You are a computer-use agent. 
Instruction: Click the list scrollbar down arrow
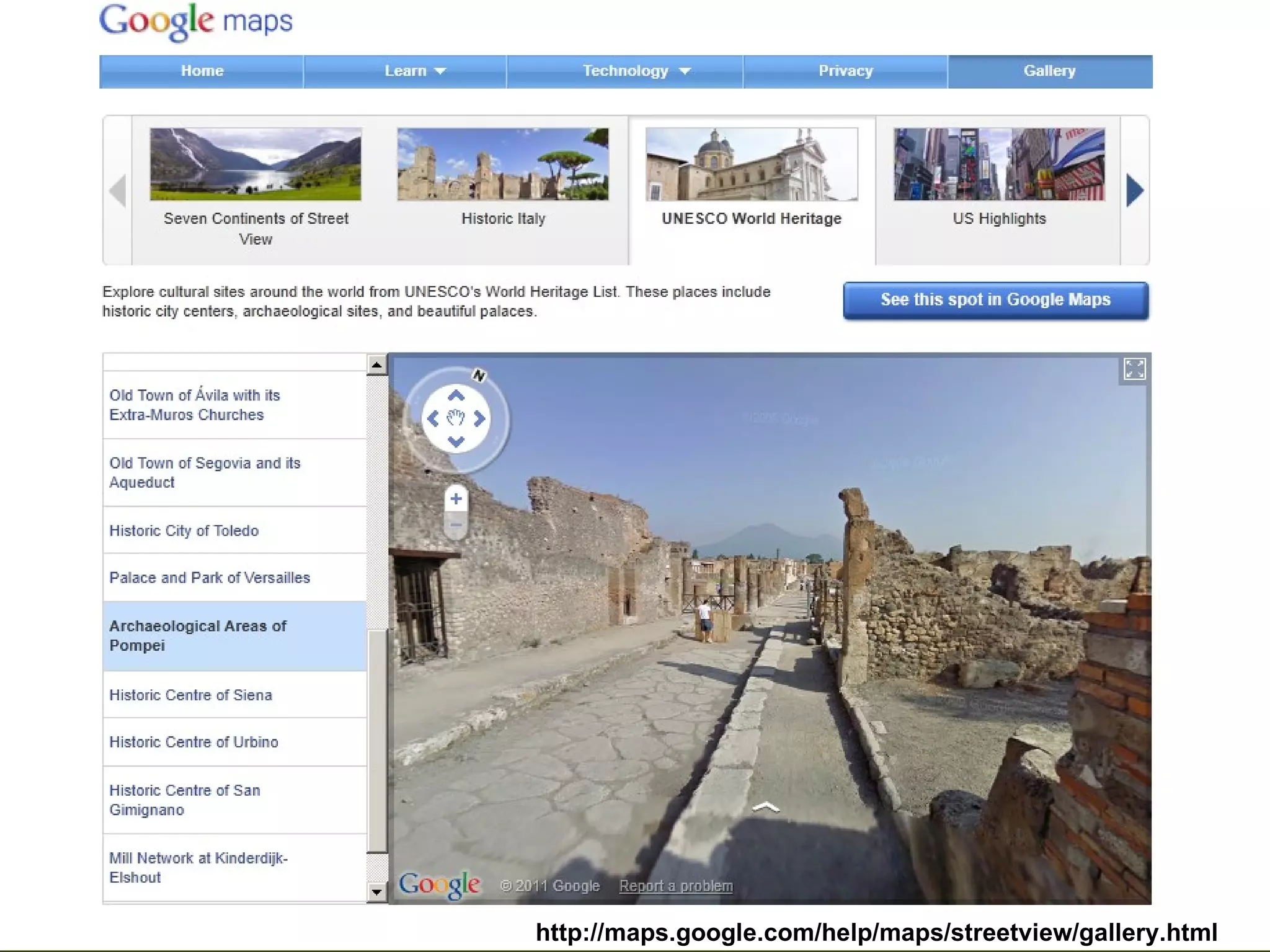pyautogui.click(x=376, y=892)
